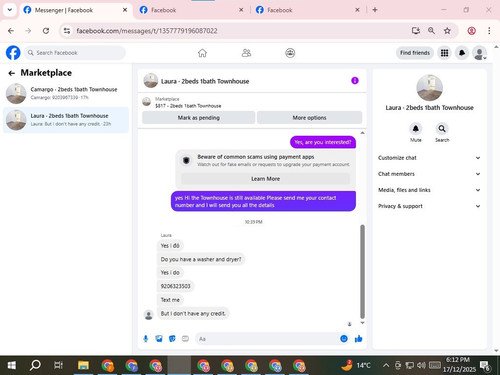Open the Facebook menu grid icon
This screenshot has width=500, height=375.
[x=444, y=53]
